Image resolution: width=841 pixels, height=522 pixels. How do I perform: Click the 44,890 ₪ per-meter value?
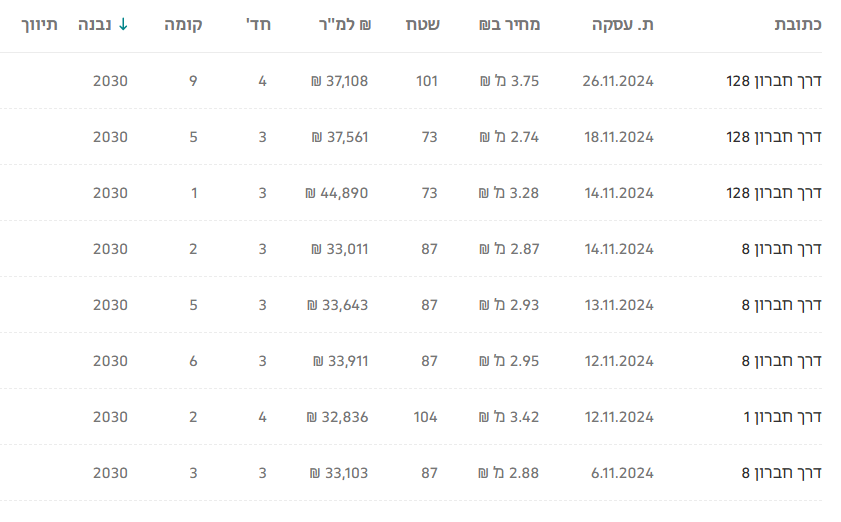tap(339, 193)
